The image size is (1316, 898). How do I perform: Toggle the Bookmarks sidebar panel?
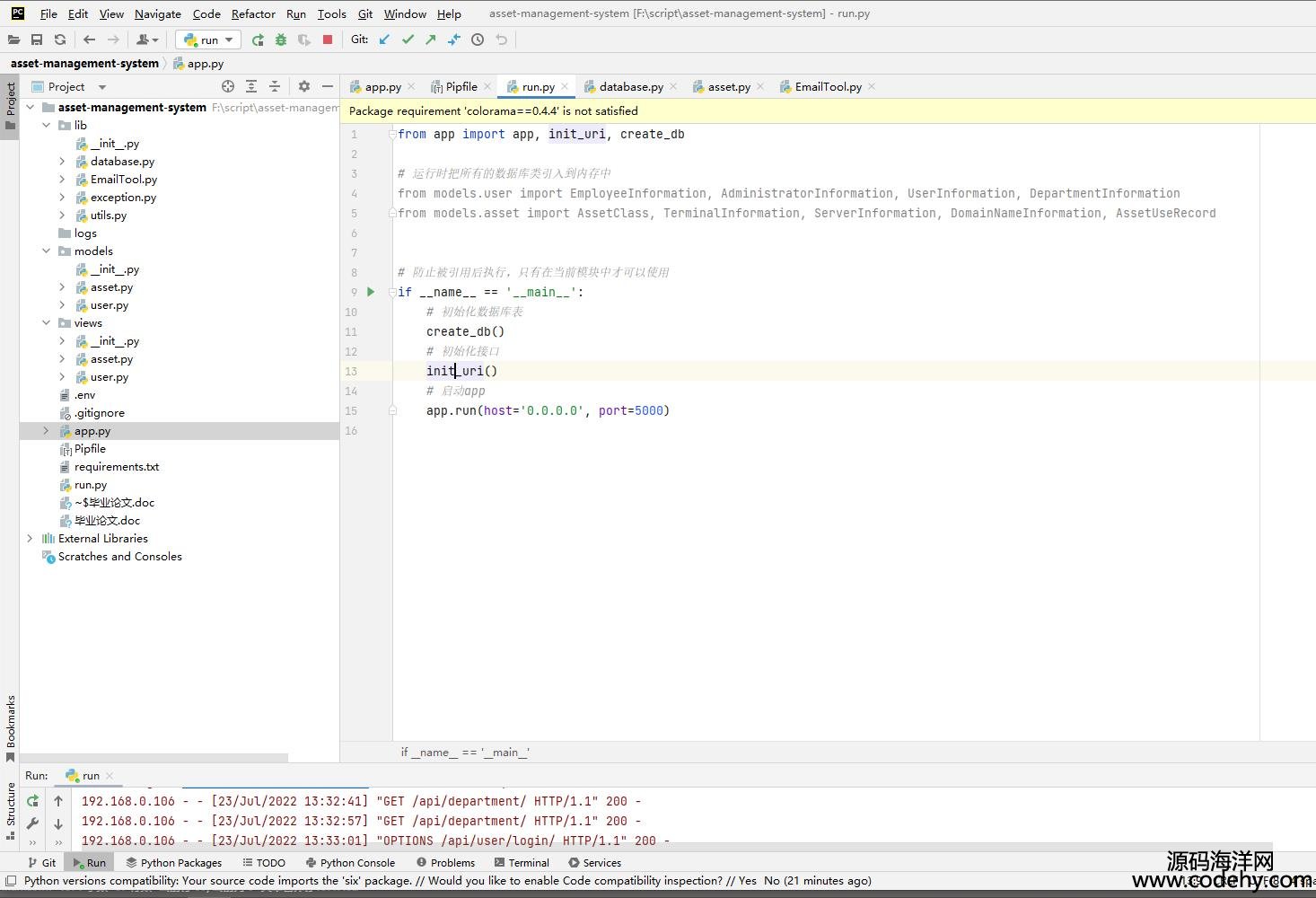(10, 726)
